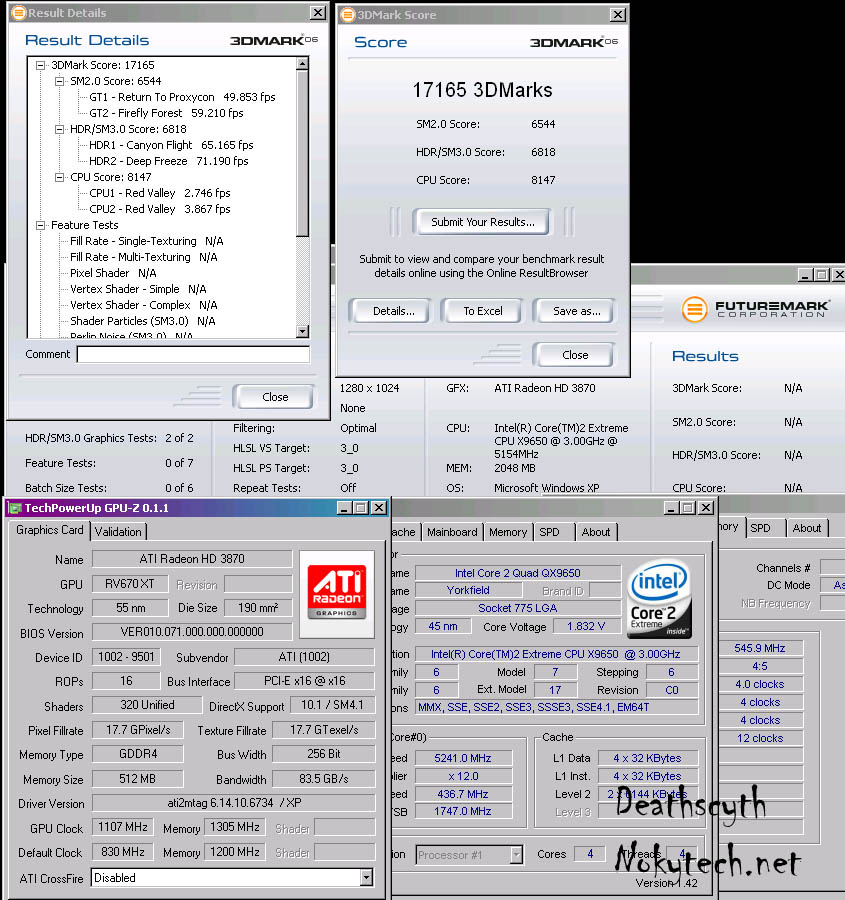Select Vertex Shader - Complex row

click(x=144, y=306)
